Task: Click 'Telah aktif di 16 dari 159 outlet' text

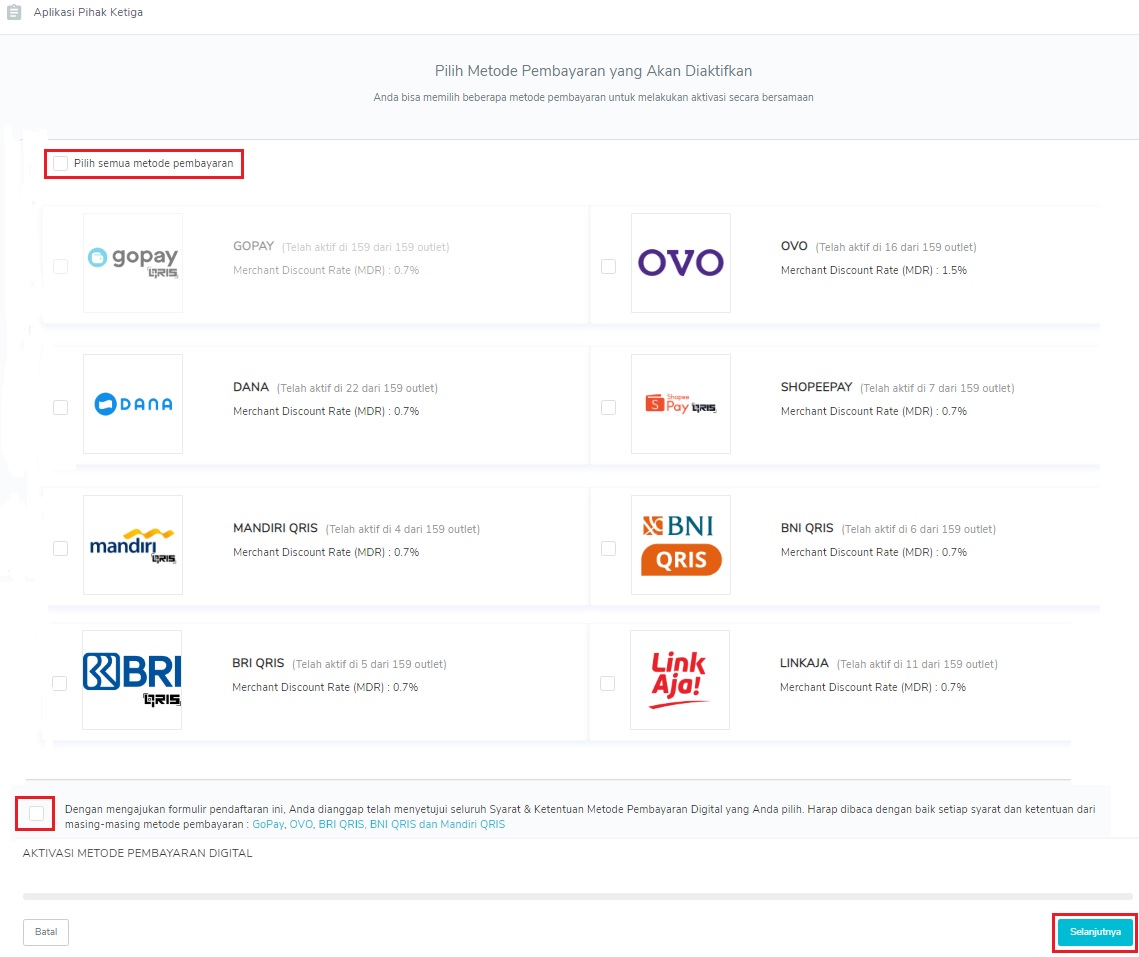Action: pyautogui.click(x=896, y=247)
